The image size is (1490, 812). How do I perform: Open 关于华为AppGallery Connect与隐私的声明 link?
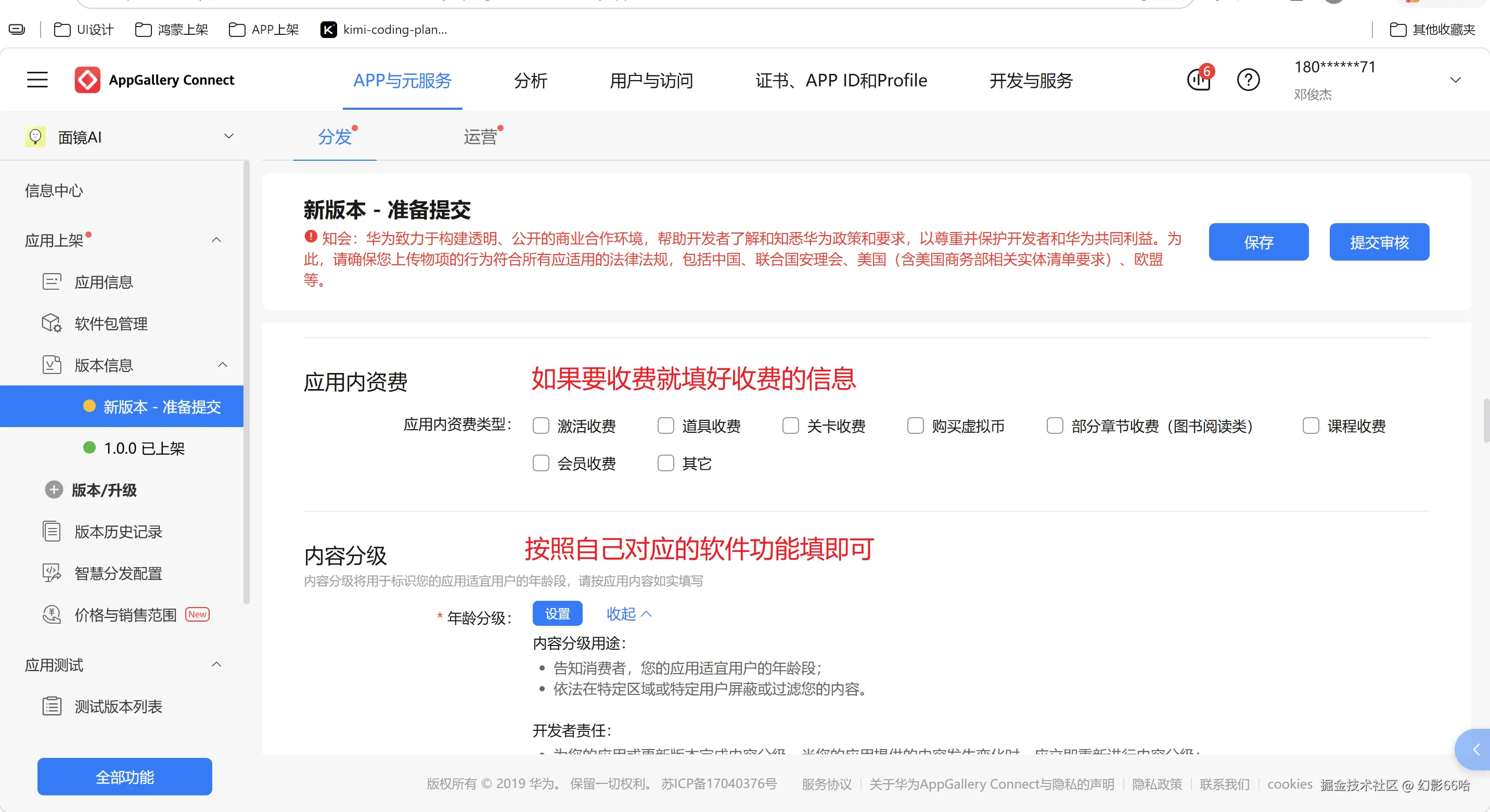tap(992, 784)
